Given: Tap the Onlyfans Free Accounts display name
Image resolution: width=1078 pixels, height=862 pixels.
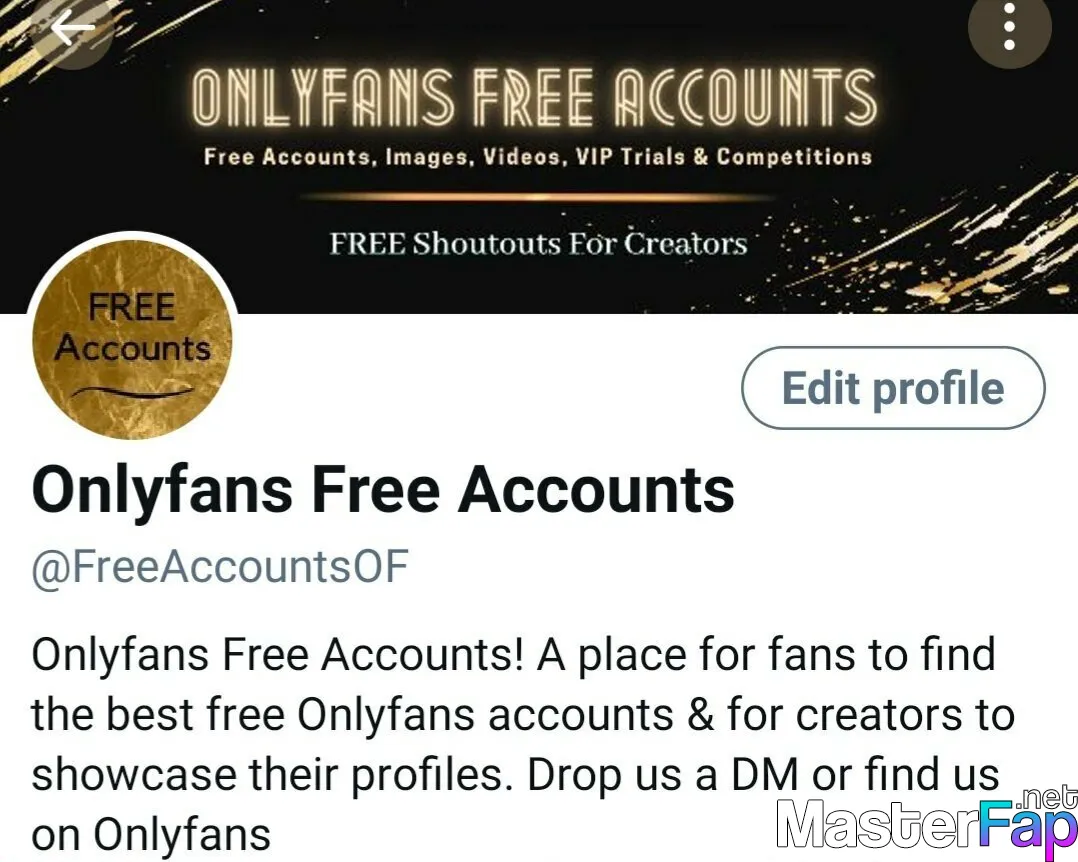Looking at the screenshot, I should tap(383, 490).
